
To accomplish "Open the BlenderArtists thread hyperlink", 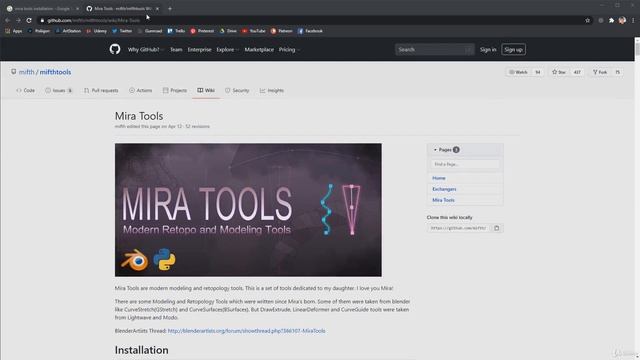I will point(247,331).
